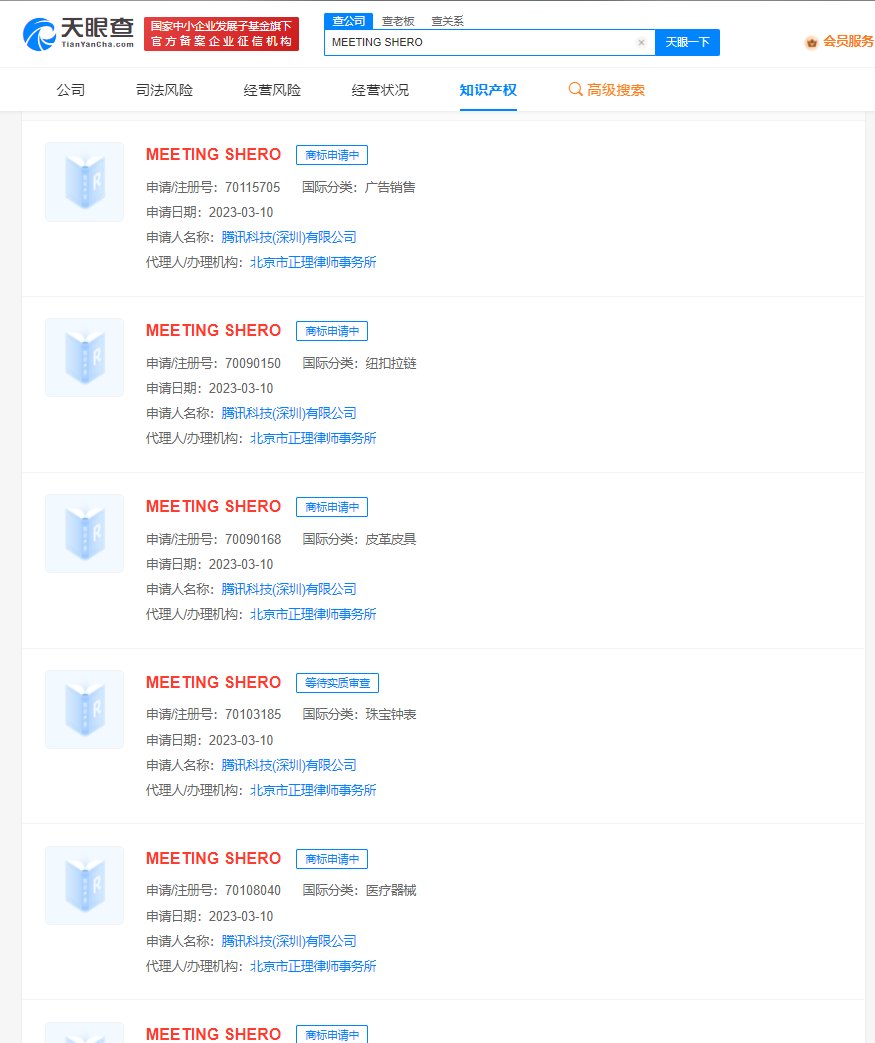Select registration number 70108040 text
This screenshot has height=1043, width=875.
coord(253,891)
